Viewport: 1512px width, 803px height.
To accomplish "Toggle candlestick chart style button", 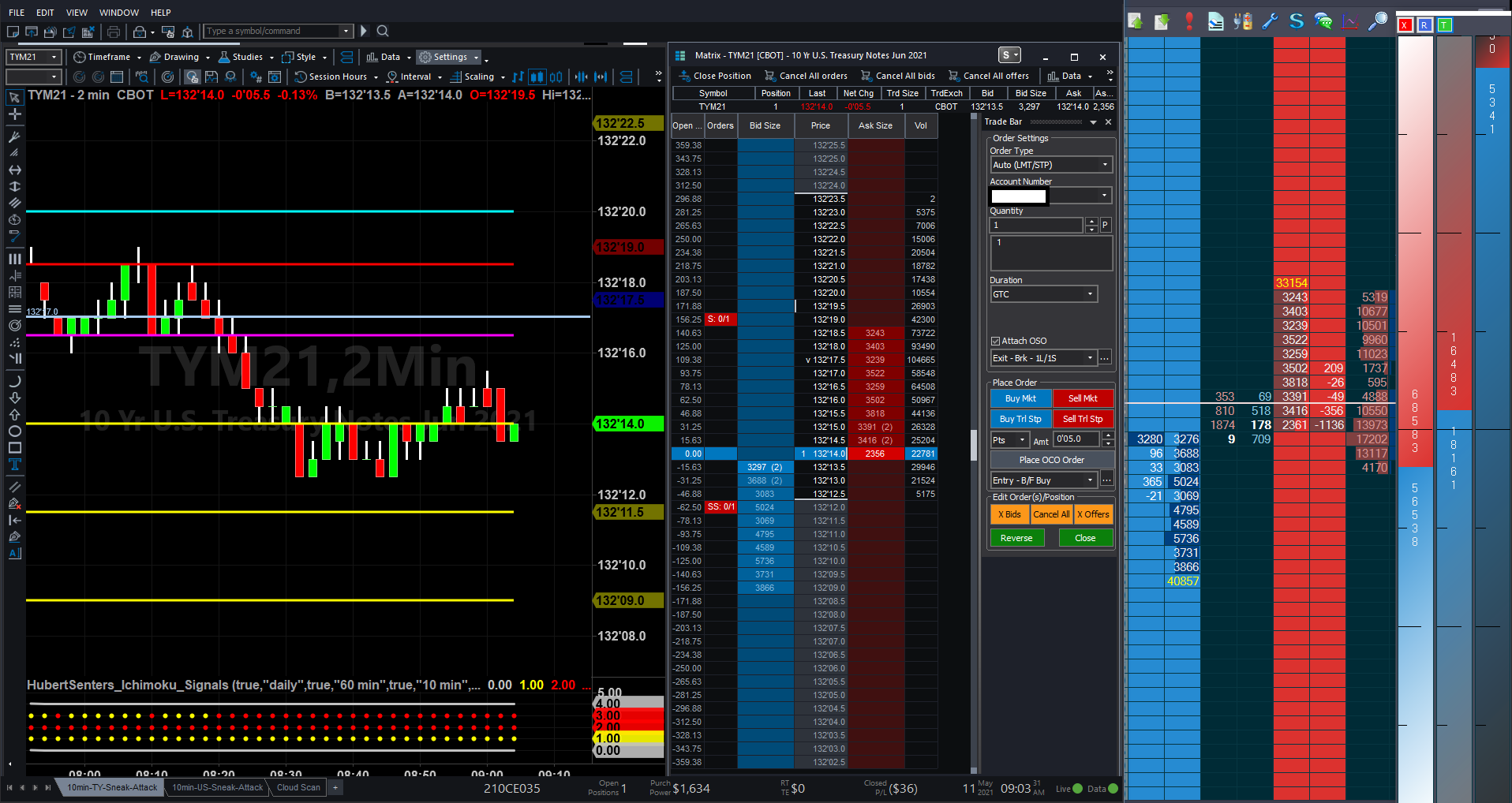I will point(537,77).
